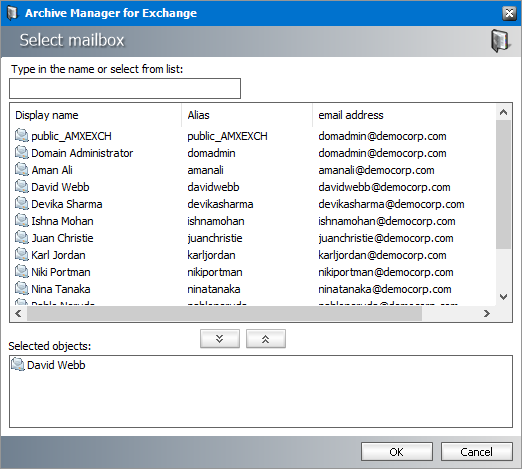522x469 pixels.
Task: Click mailbox icon for Devika Sharma
Action: [22, 203]
